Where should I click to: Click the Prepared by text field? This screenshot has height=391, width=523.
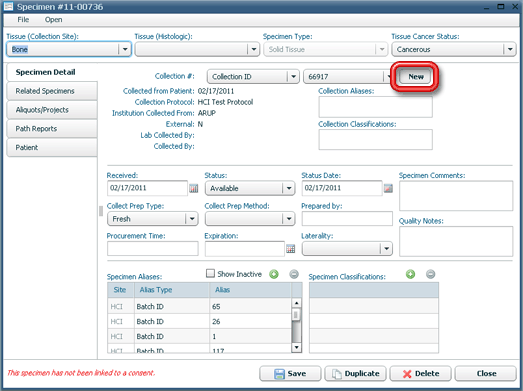click(x=347, y=219)
